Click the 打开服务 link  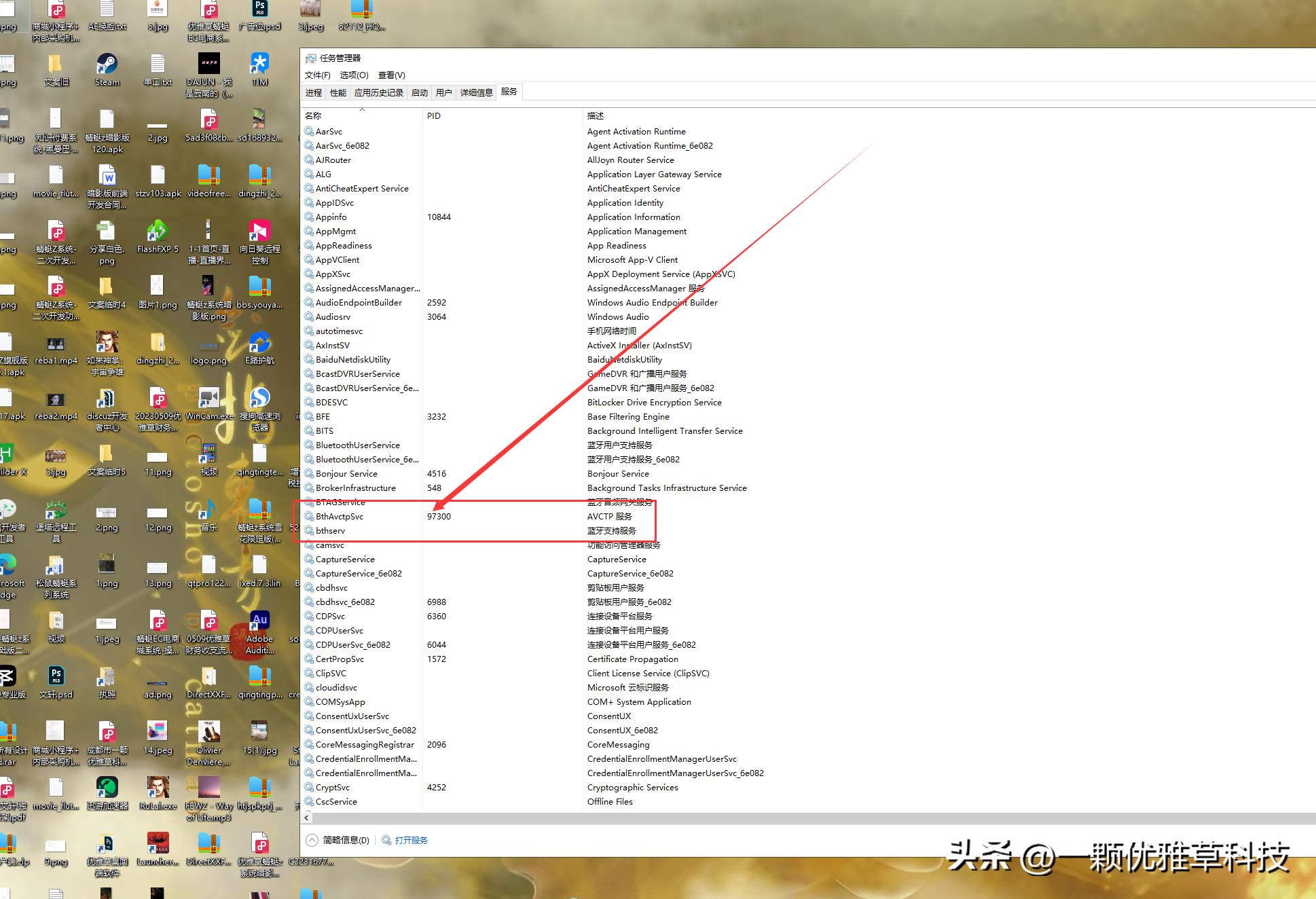412,840
